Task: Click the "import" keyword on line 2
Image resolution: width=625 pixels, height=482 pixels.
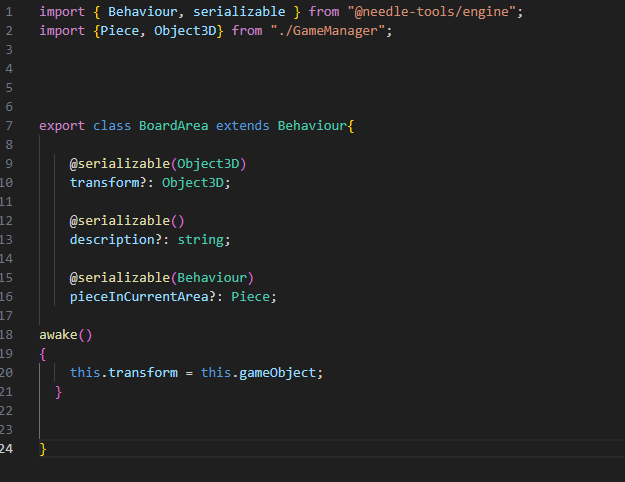Action: click(x=62, y=31)
